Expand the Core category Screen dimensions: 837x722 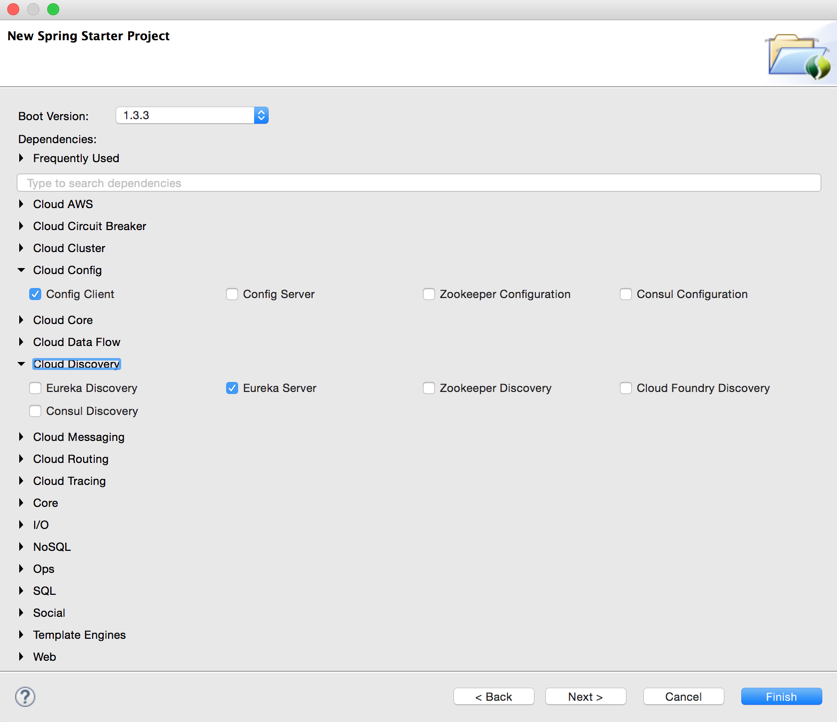pos(21,502)
